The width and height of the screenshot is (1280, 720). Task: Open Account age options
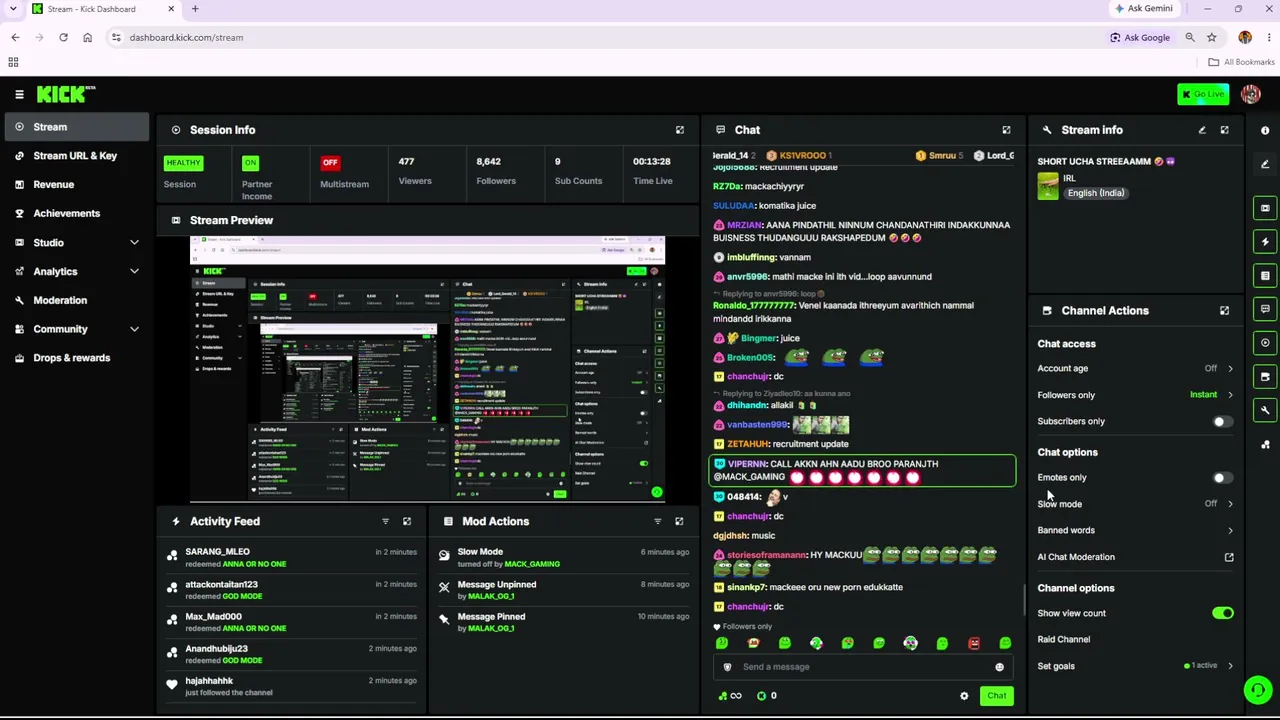click(1136, 368)
